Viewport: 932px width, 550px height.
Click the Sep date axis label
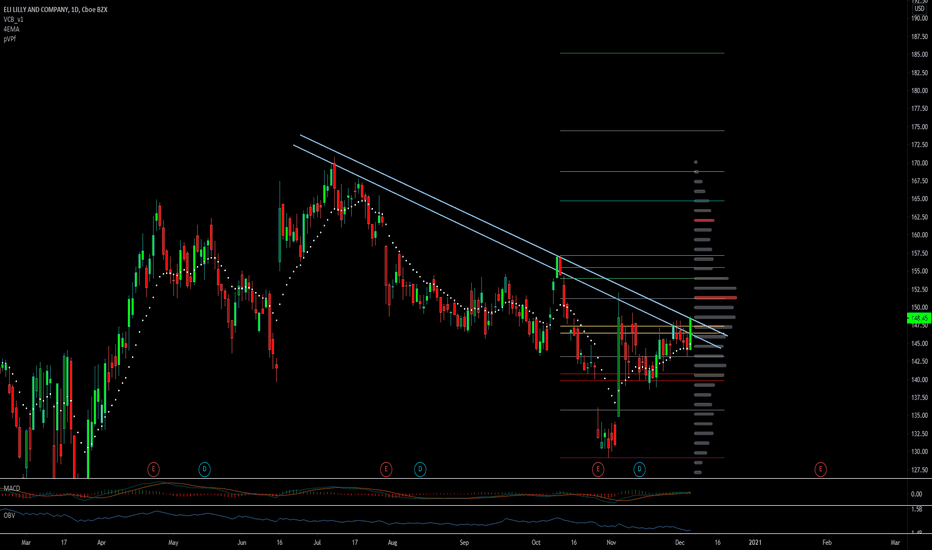[464, 542]
